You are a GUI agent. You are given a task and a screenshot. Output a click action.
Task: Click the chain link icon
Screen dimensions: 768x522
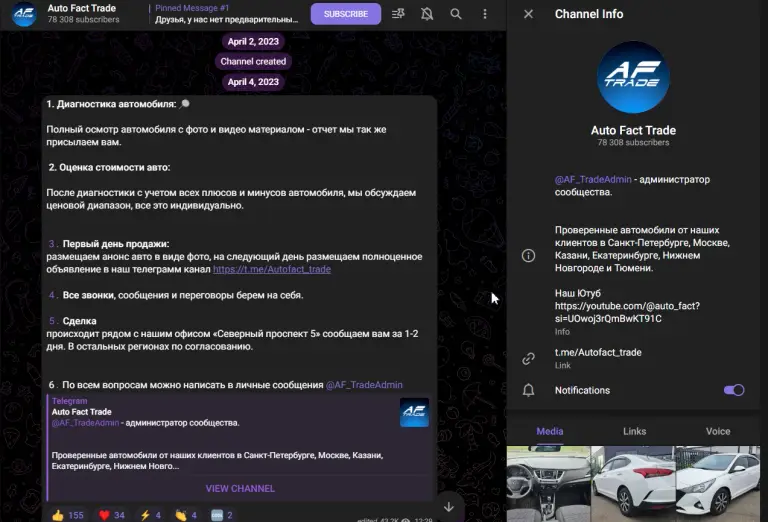(x=528, y=358)
